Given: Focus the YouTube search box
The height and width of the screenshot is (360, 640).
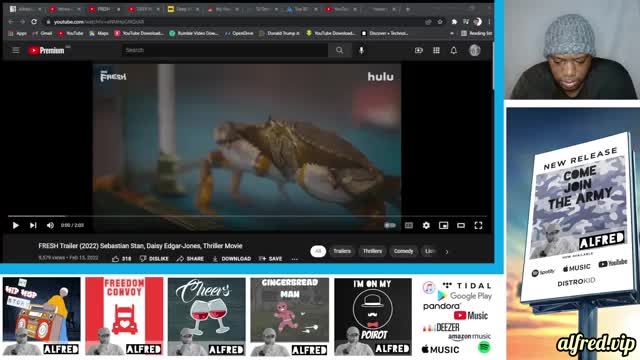Looking at the screenshot, I should coord(224,50).
